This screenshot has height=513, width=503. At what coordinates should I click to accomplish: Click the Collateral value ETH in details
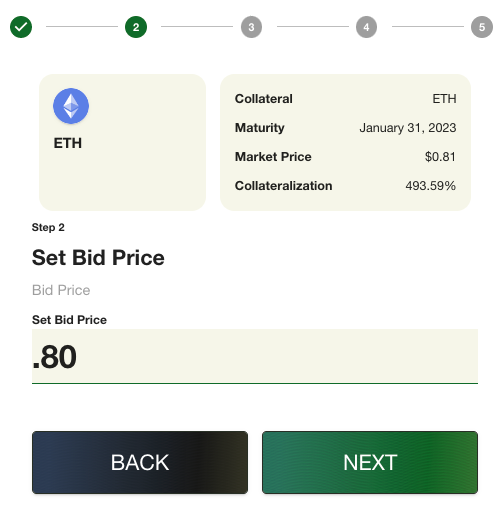[444, 99]
